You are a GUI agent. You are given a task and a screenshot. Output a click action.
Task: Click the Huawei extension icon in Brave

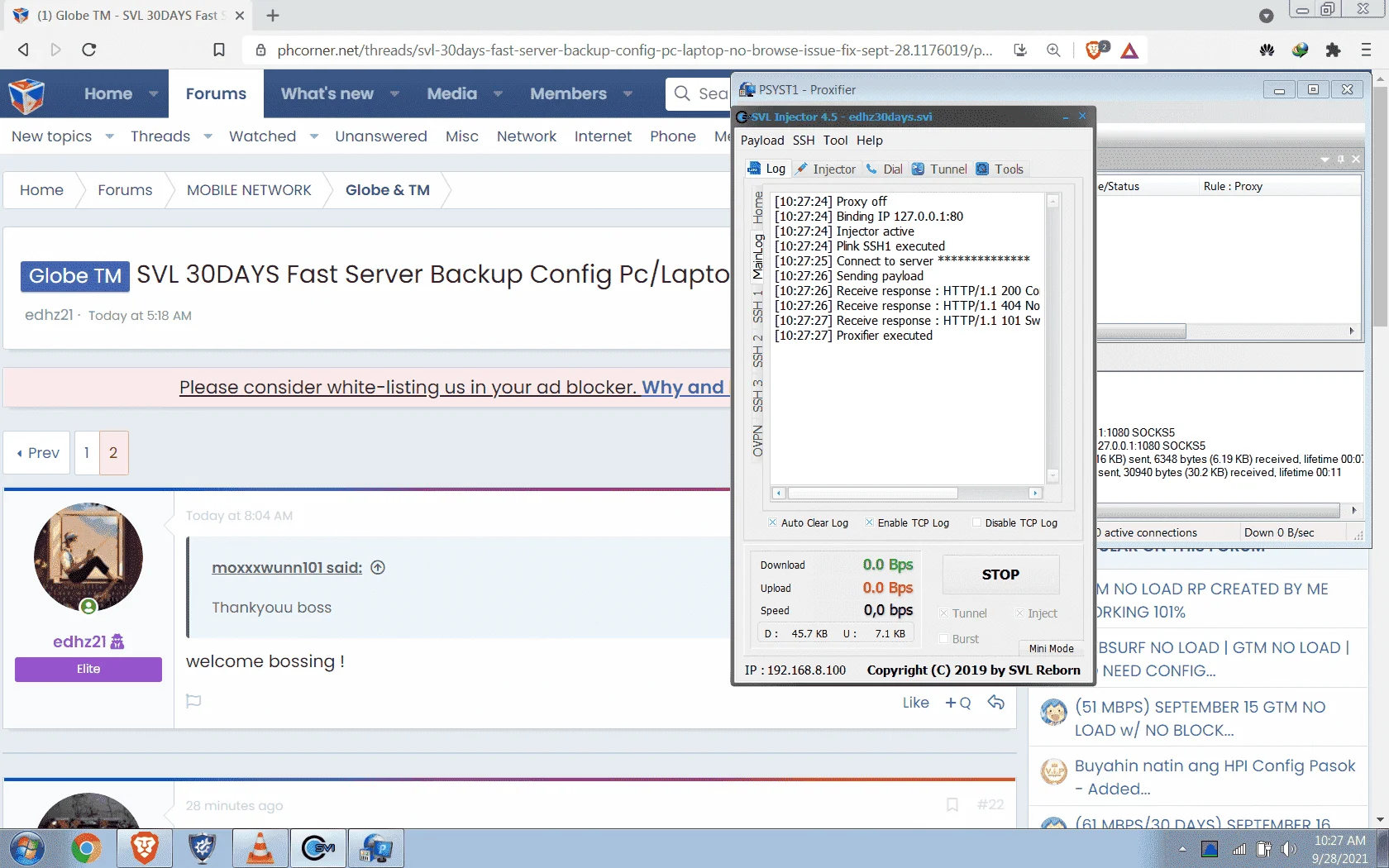tap(1267, 50)
